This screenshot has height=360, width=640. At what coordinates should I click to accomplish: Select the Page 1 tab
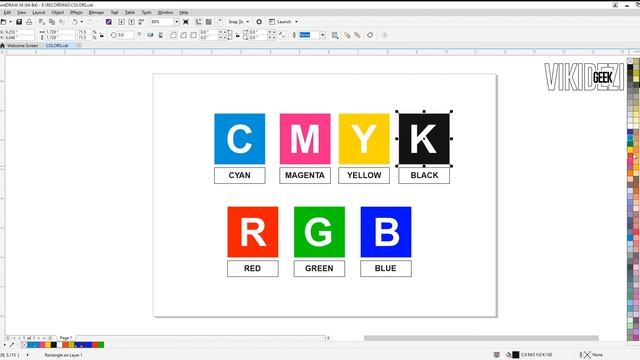tap(66, 338)
